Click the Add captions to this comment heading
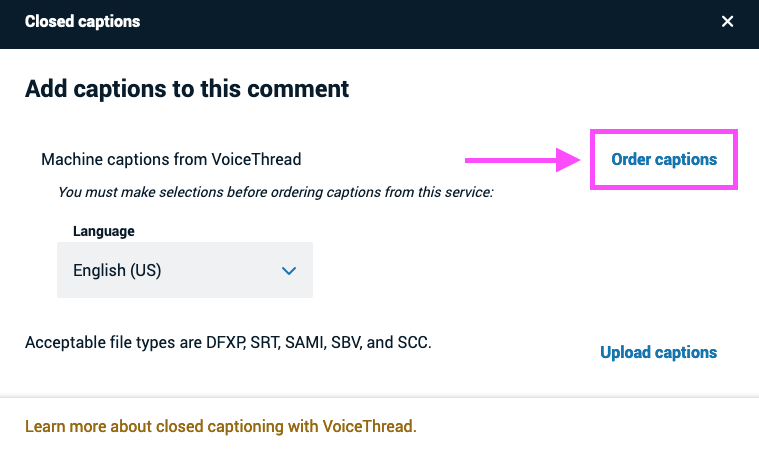759x449 pixels. (x=187, y=89)
